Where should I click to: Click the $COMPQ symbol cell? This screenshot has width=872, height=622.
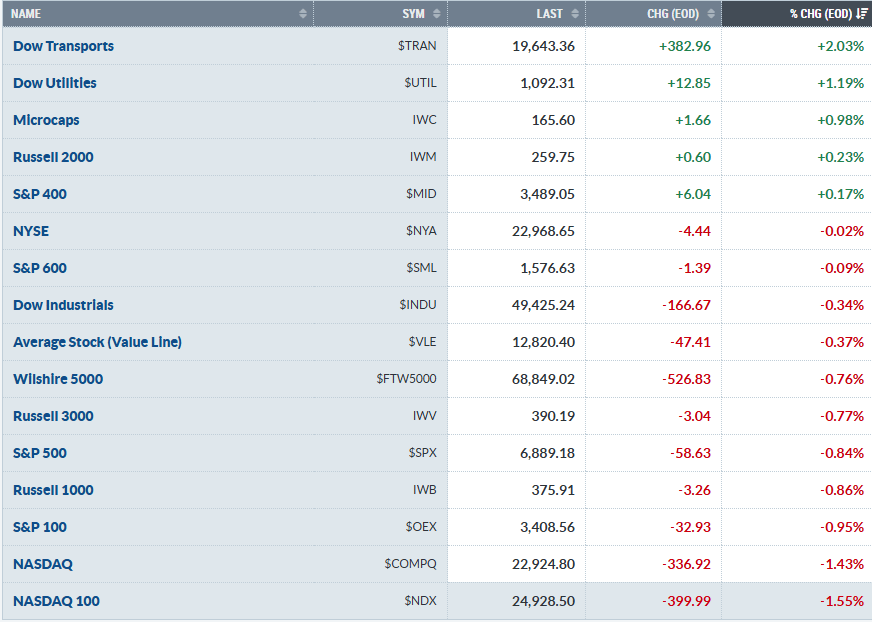[410, 564]
